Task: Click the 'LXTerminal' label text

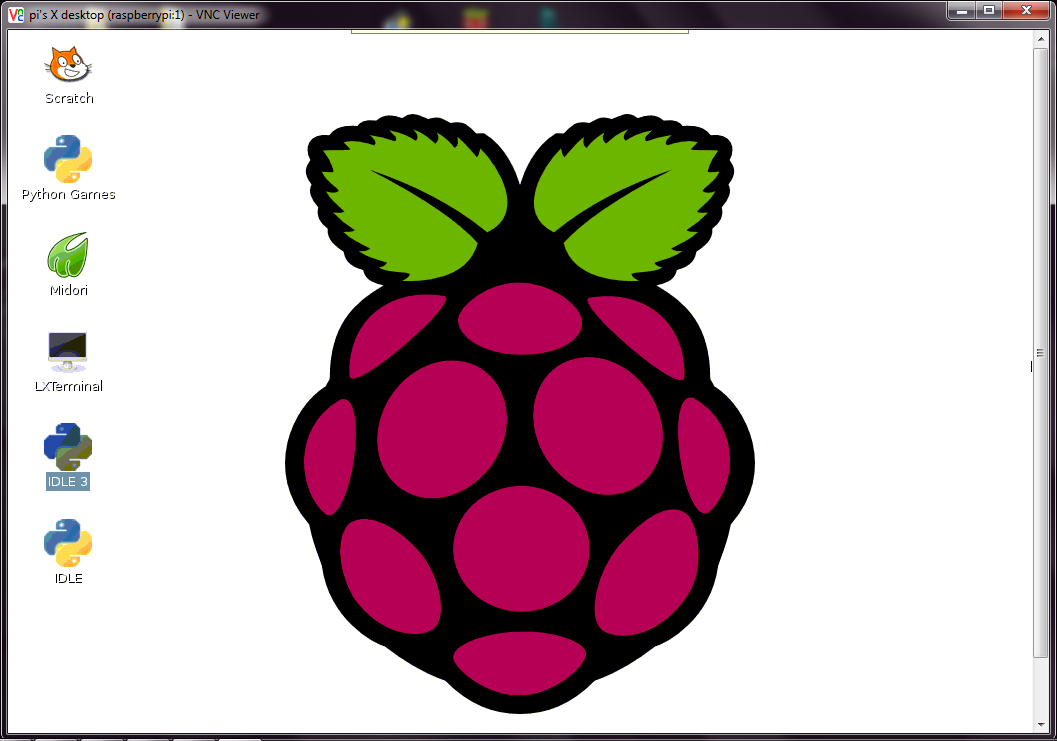Action: (69, 386)
